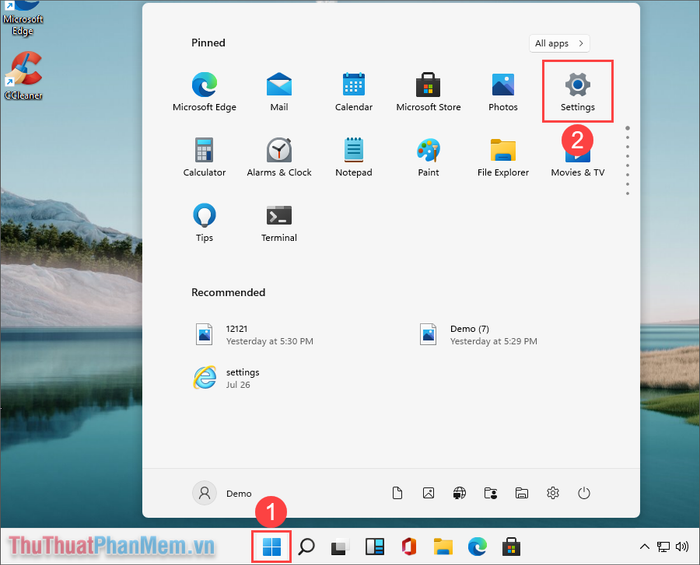Open the Paint app
The height and width of the screenshot is (565, 700).
tap(428, 157)
